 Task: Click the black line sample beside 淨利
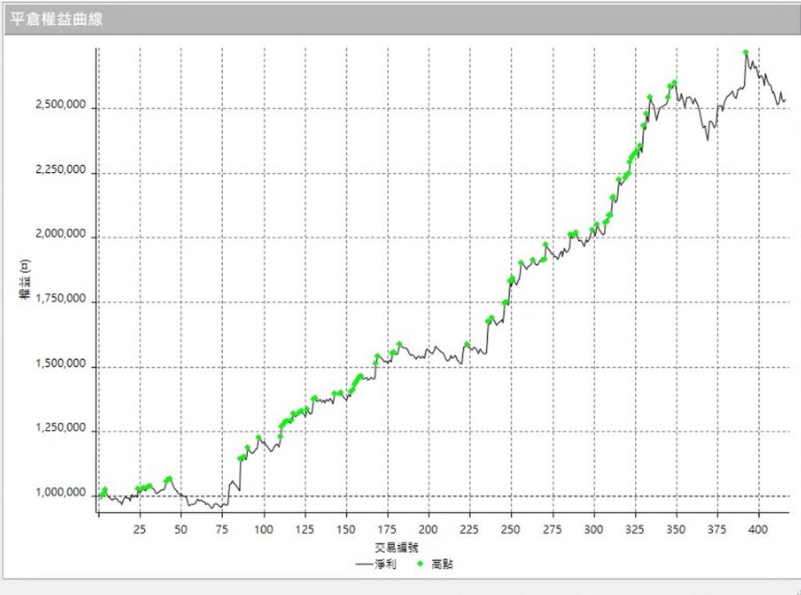point(366,564)
